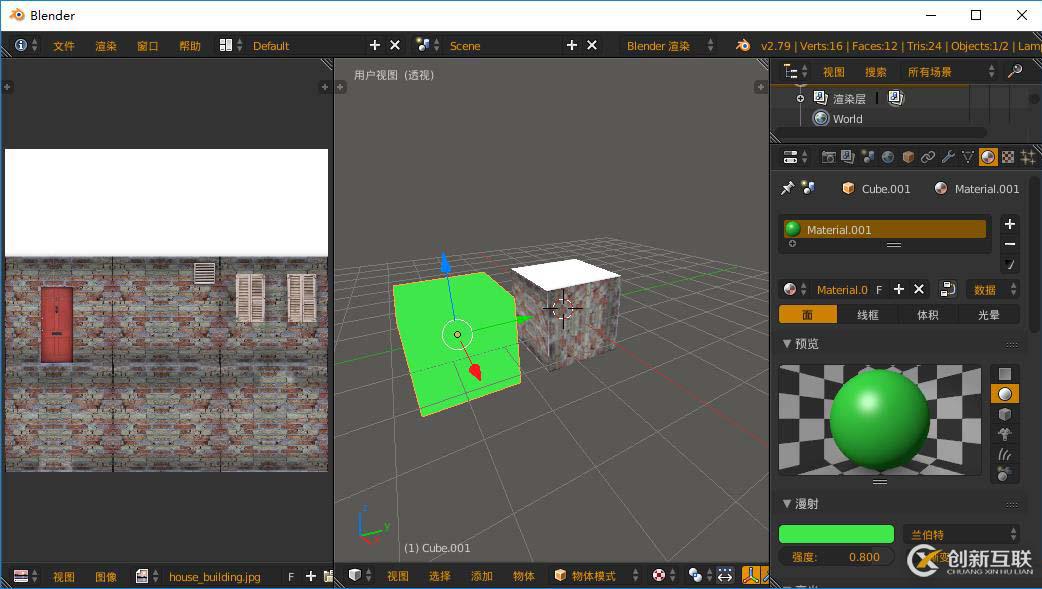Screen dimensions: 1042x589
Task: Switch to the Render Layers properties tab
Action: [848, 157]
